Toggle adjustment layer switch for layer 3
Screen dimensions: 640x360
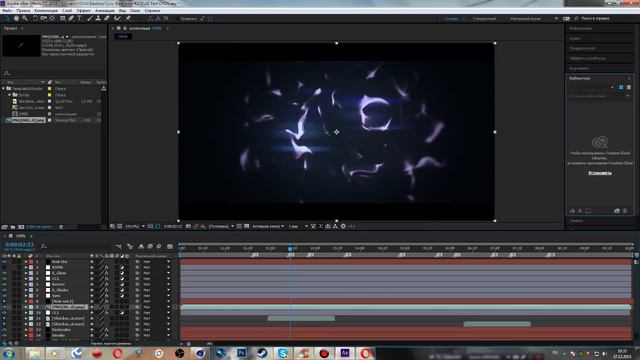point(122,273)
